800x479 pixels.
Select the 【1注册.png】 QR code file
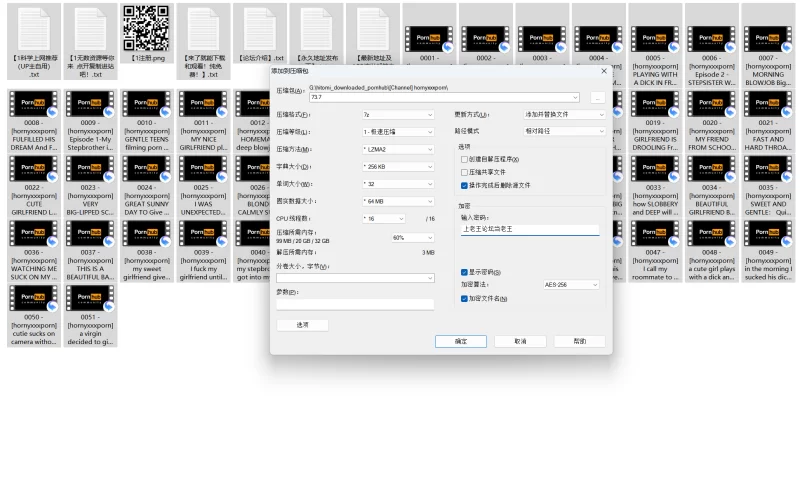145,28
